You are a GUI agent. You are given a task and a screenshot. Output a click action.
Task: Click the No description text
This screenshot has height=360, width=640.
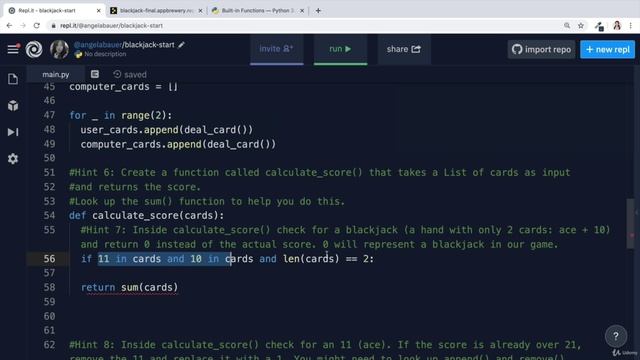point(105,54)
